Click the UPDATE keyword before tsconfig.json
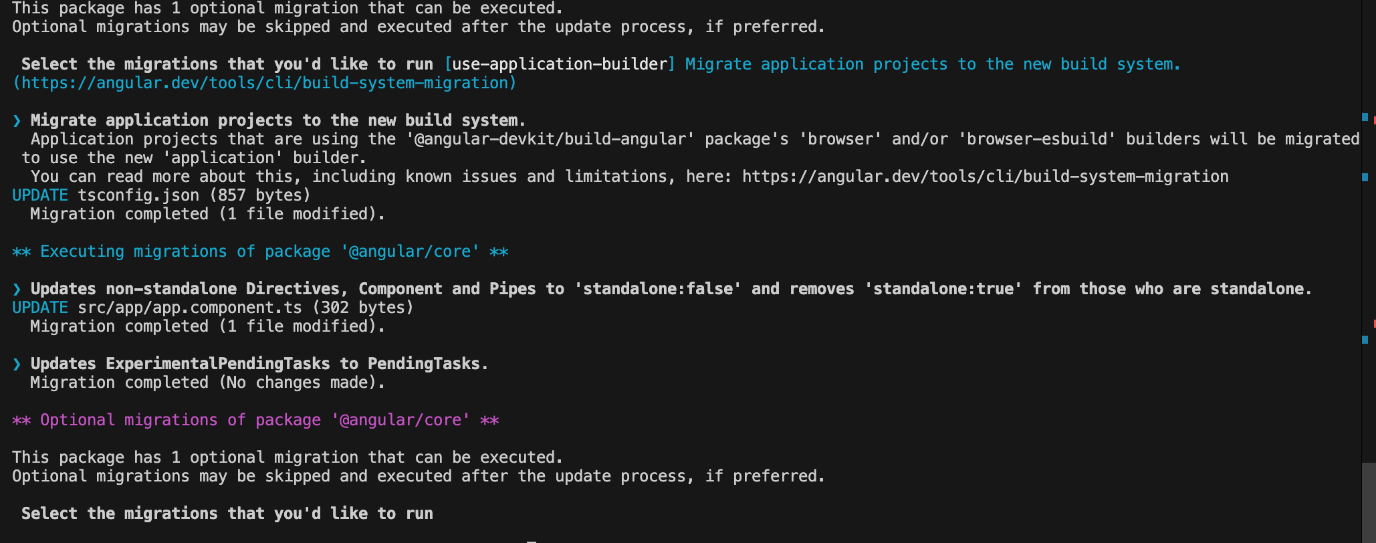The image size is (1376, 543). [40, 195]
